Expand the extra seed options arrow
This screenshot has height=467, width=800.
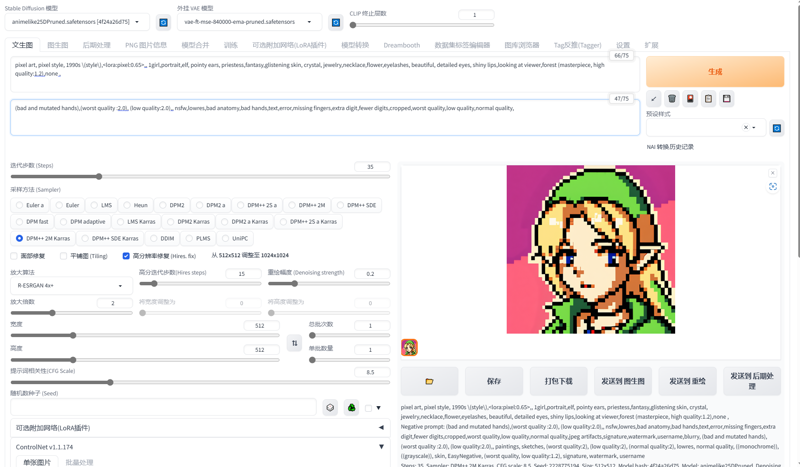point(379,408)
